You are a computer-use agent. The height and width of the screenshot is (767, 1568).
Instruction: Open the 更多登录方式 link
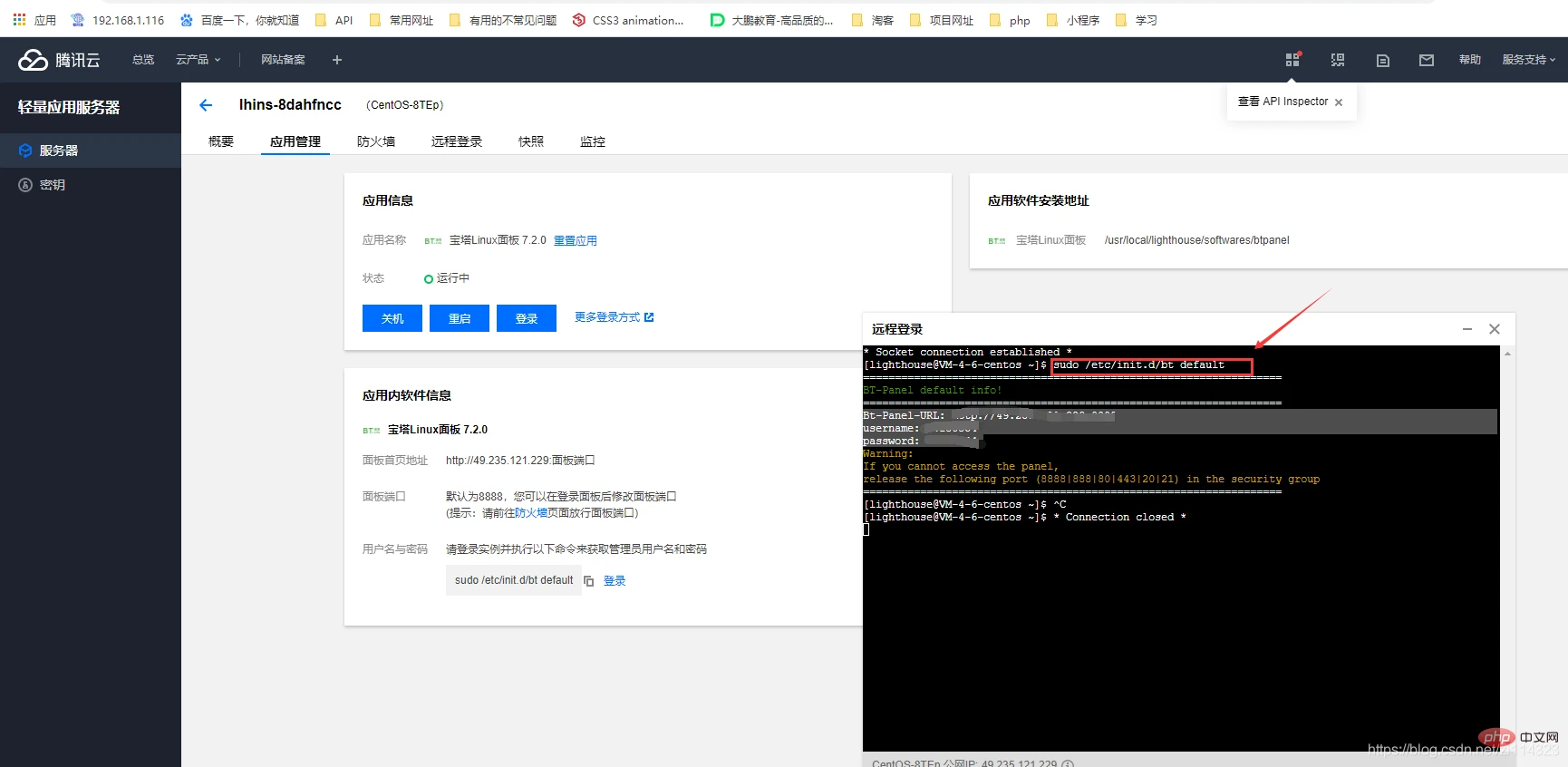tap(615, 317)
